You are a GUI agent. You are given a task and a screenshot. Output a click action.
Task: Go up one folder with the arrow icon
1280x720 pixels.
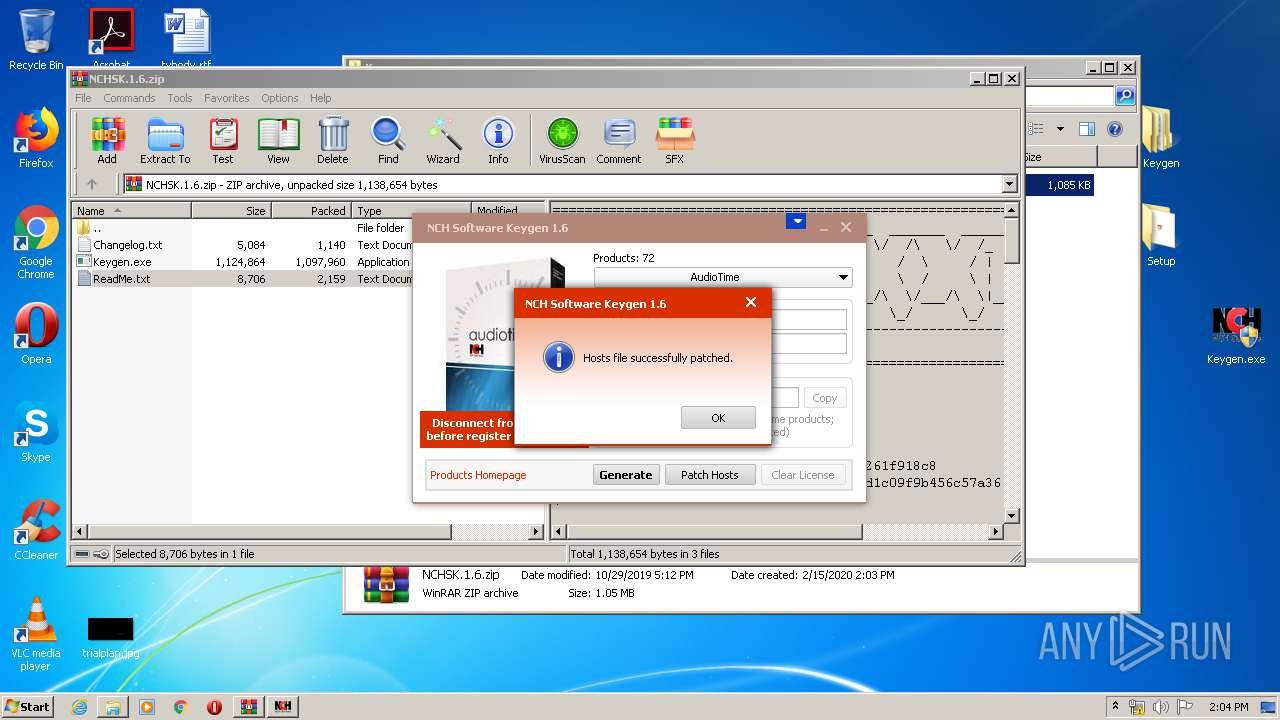92,184
